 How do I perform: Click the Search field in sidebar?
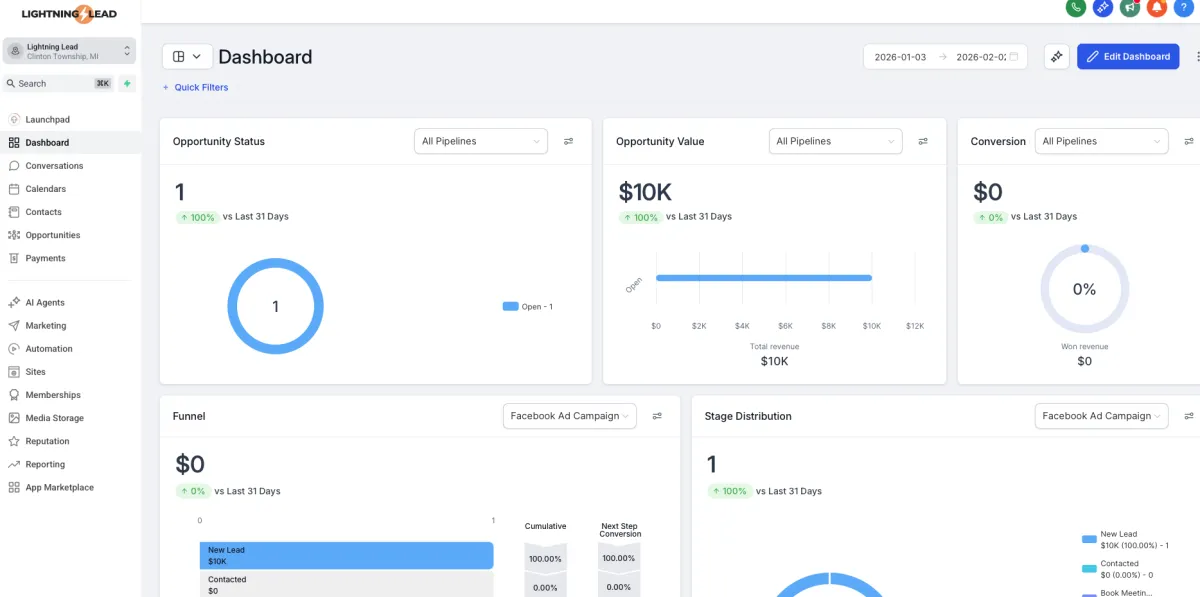pyautogui.click(x=60, y=84)
